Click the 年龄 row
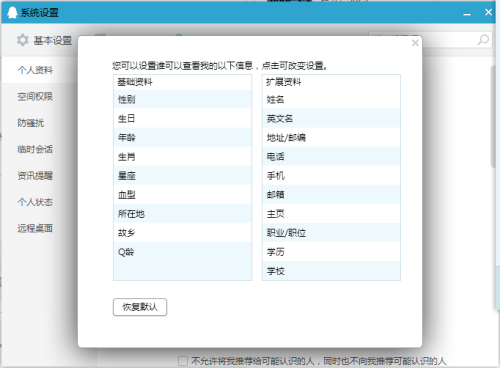The image size is (500, 368). 182,137
